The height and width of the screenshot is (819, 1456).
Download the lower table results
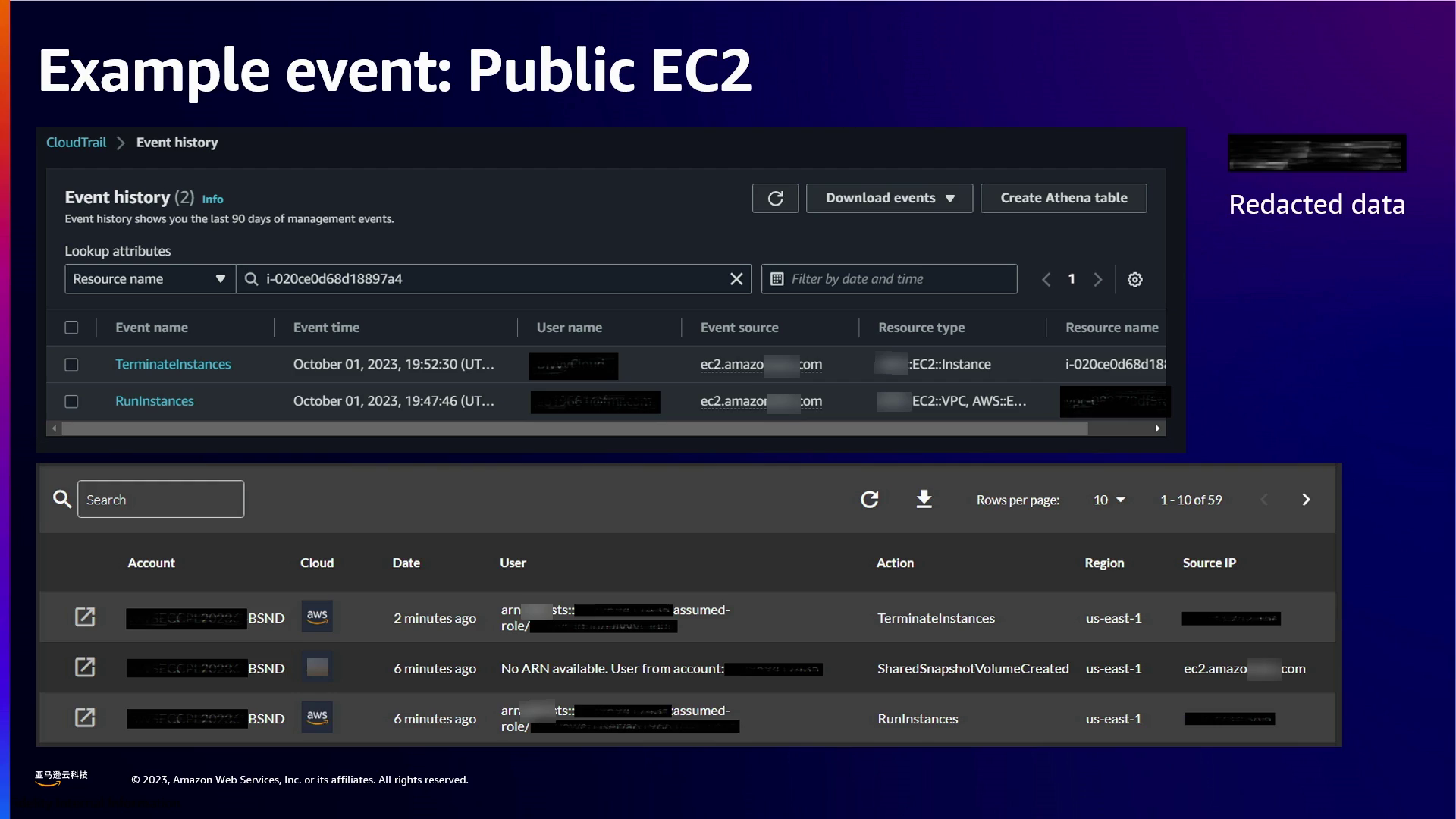924,500
